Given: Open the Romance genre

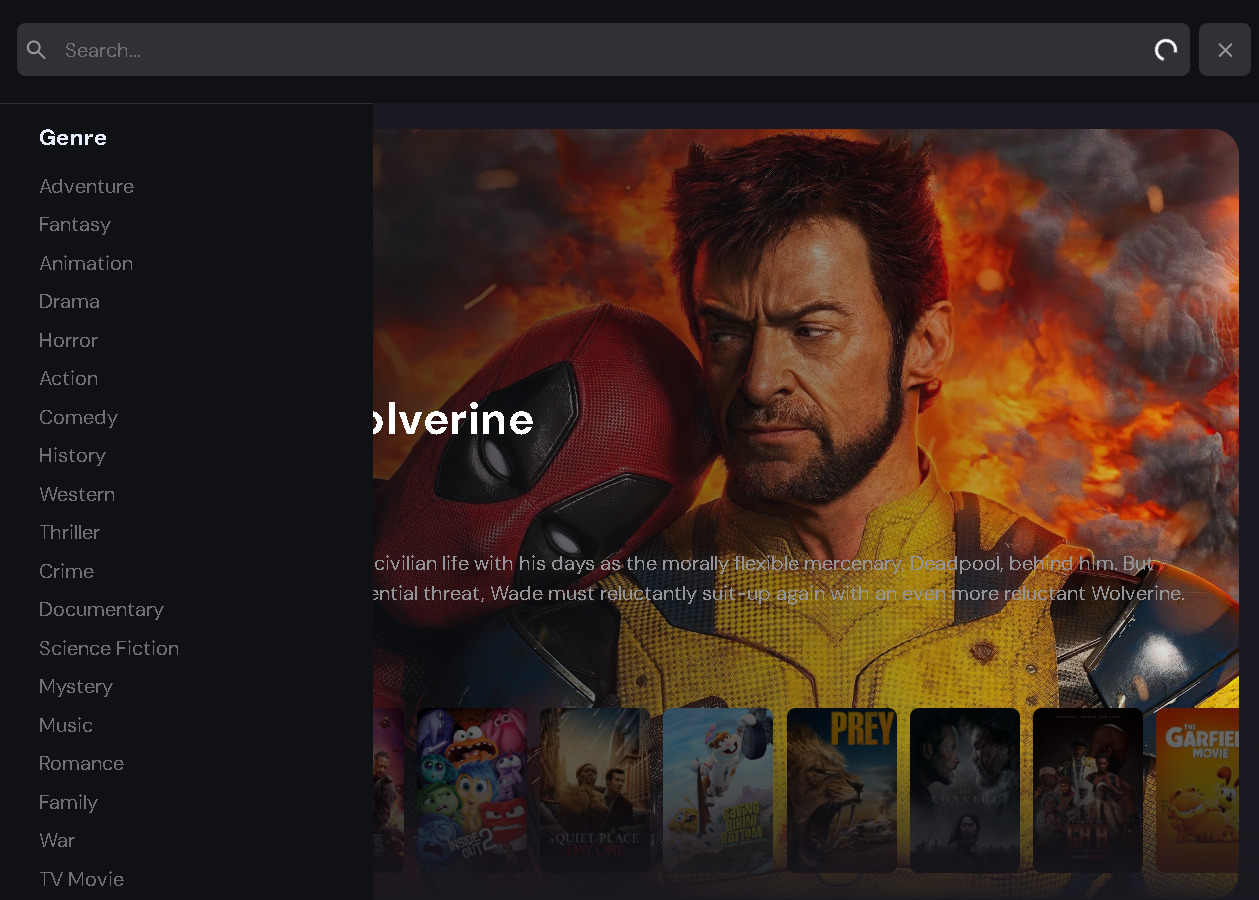Looking at the screenshot, I should 81,764.
